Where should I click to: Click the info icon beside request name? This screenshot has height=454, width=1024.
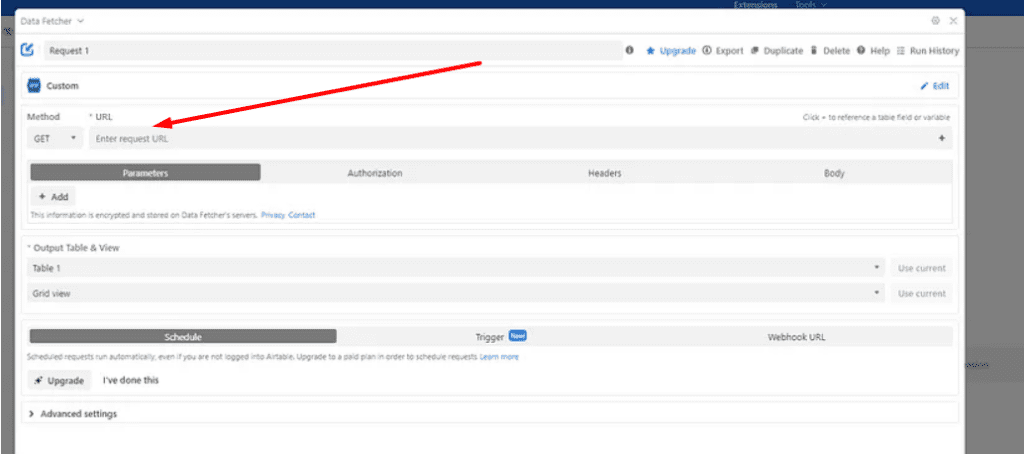630,50
